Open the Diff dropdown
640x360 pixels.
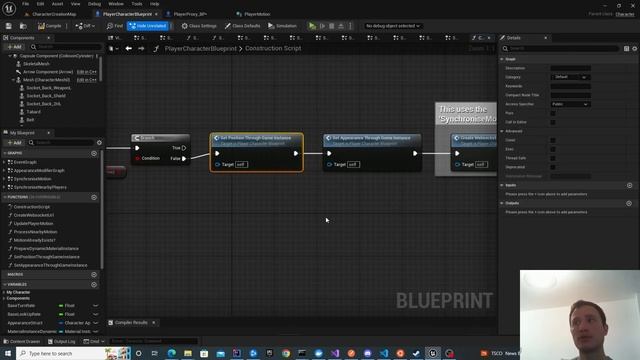85,26
